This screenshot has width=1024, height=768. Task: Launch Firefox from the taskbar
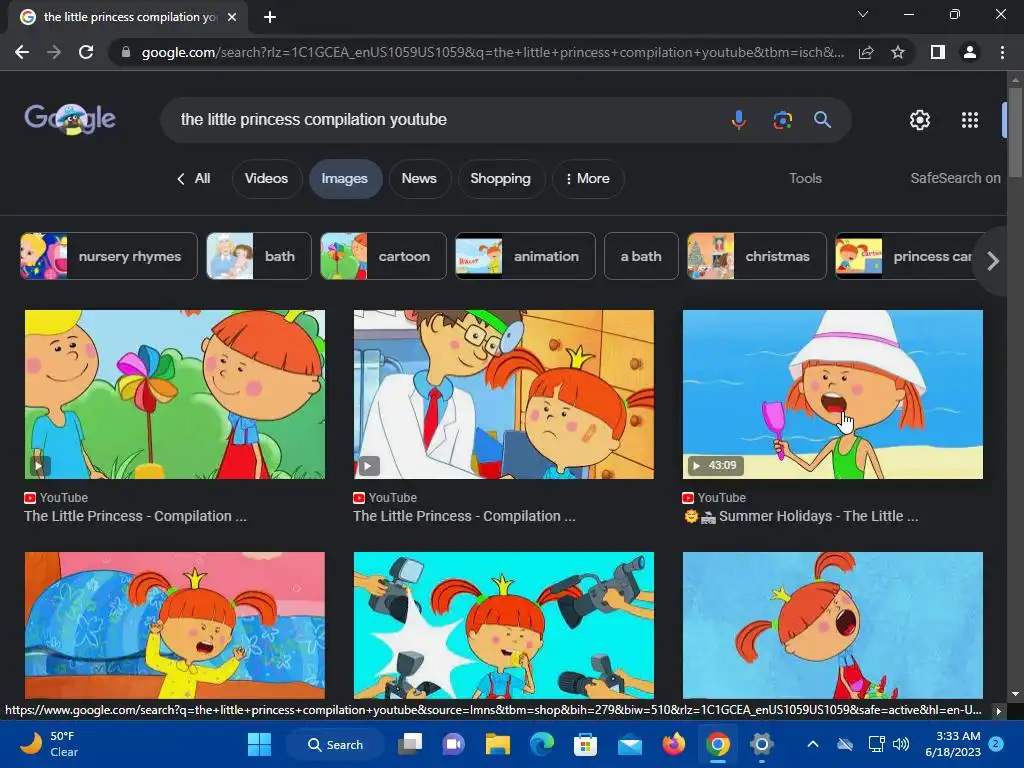pos(673,744)
